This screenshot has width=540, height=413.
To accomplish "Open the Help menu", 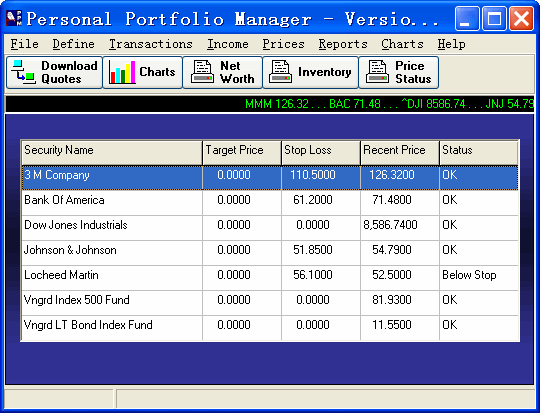I will [451, 44].
